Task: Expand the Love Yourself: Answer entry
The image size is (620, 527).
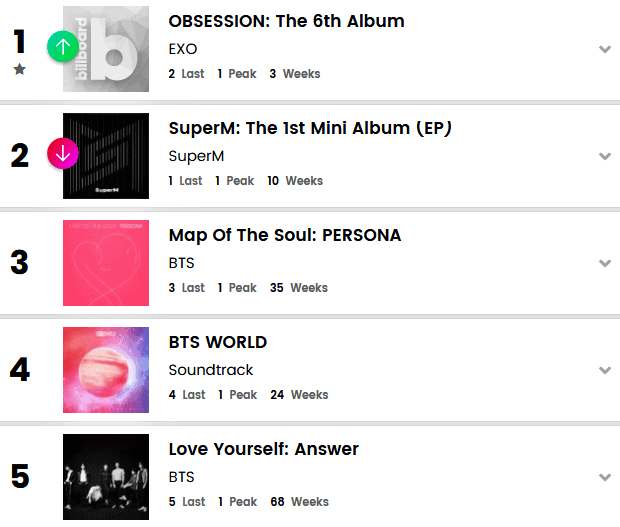Action: [x=604, y=477]
